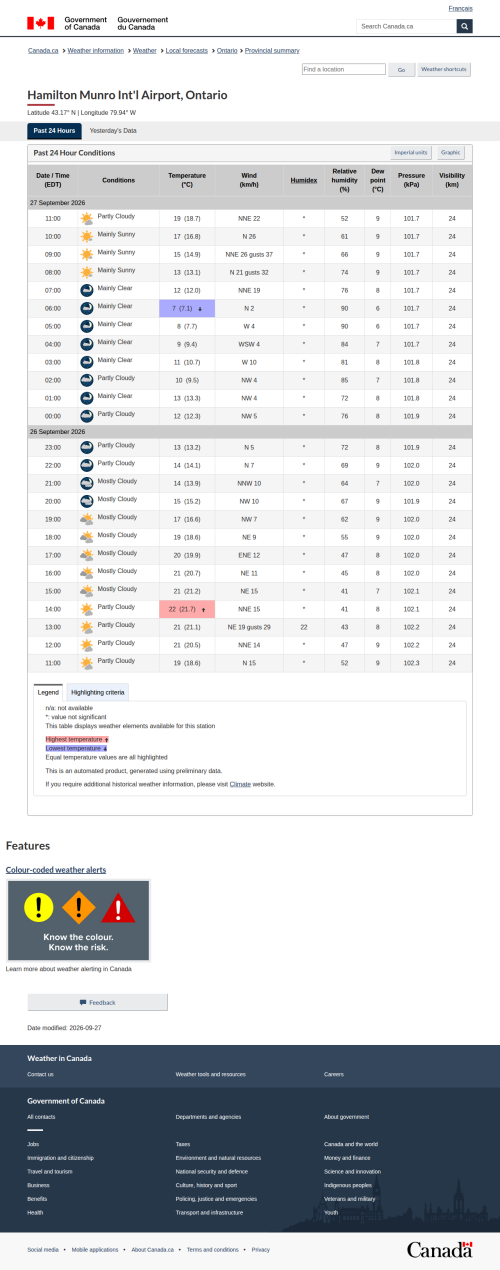Open the Careers footer link
This screenshot has width=500, height=1270.
333,1074
